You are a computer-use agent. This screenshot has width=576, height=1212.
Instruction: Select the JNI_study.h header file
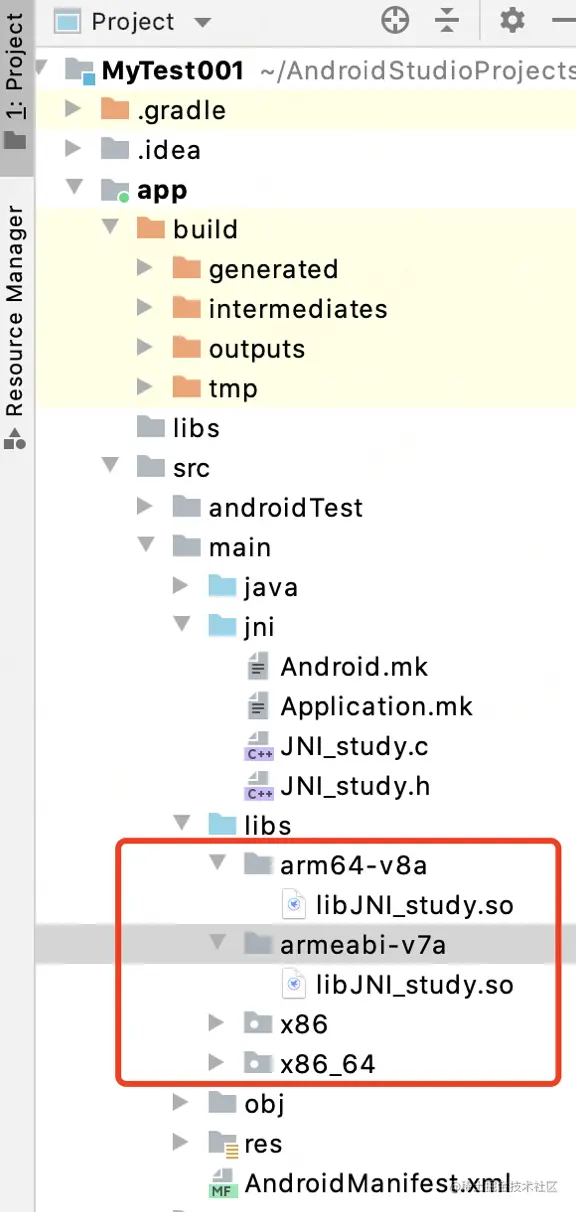coord(338,786)
